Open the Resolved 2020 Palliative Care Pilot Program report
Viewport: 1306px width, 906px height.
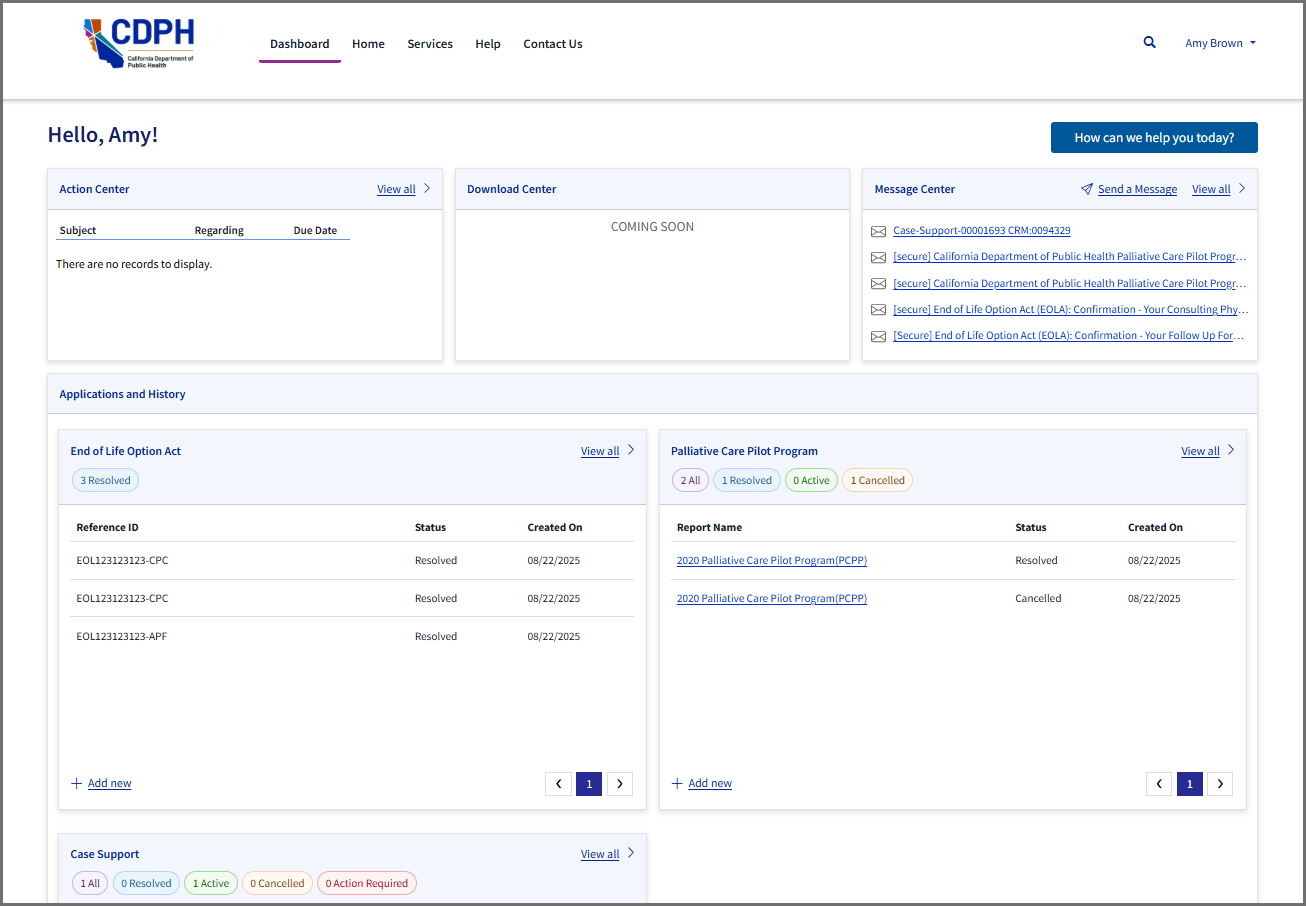(771, 561)
